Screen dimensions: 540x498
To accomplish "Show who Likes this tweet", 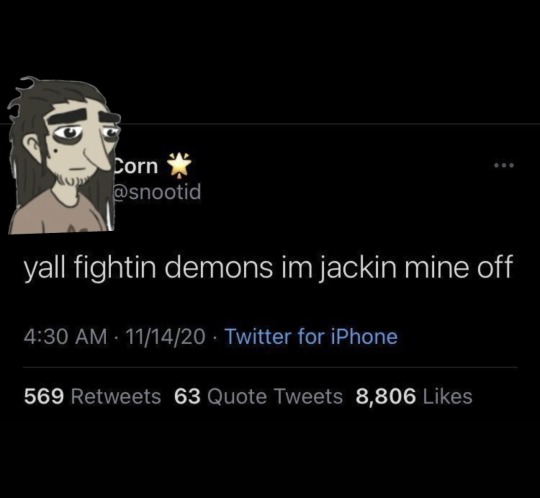I will coord(447,396).
